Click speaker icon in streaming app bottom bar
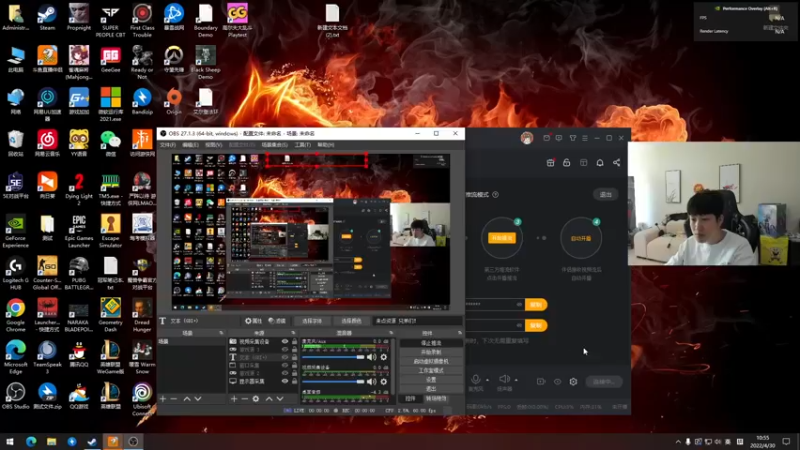The image size is (800, 450). pos(504,379)
